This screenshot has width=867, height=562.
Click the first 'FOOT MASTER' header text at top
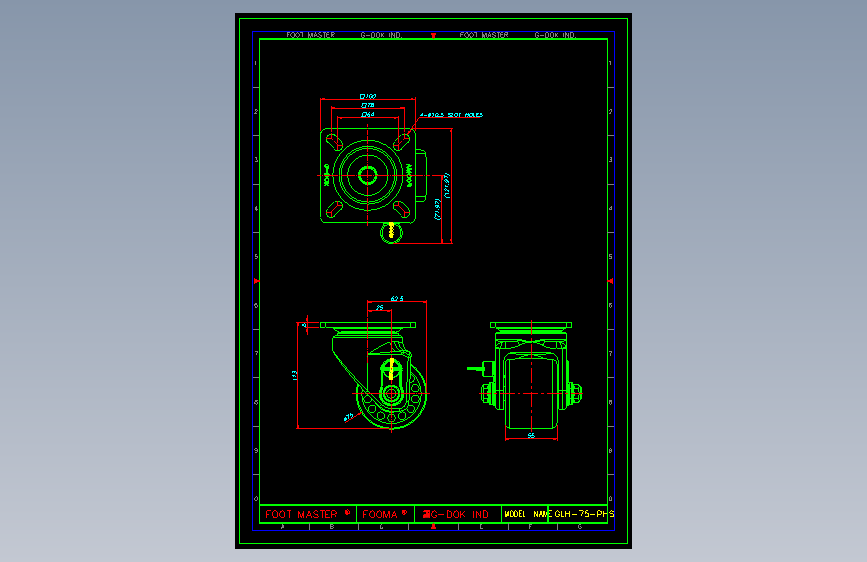(311, 35)
